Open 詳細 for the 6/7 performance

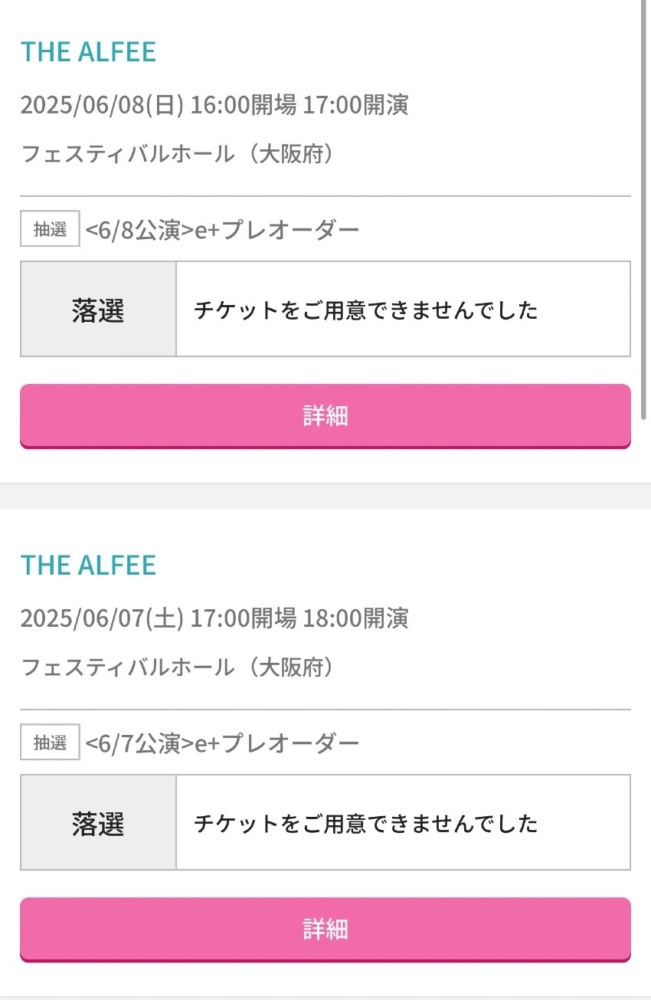(x=325, y=929)
